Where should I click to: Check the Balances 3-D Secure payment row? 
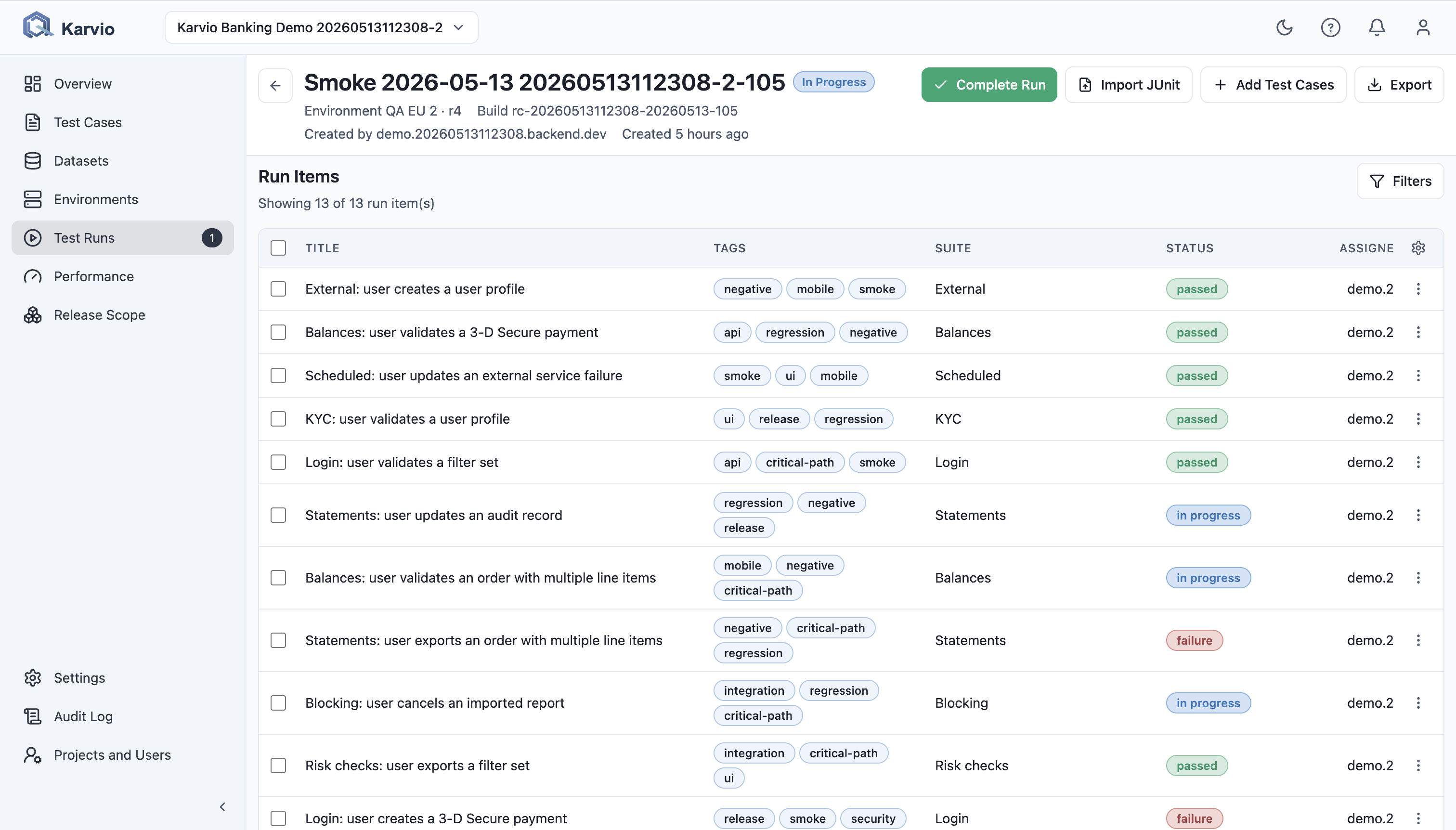coord(278,332)
